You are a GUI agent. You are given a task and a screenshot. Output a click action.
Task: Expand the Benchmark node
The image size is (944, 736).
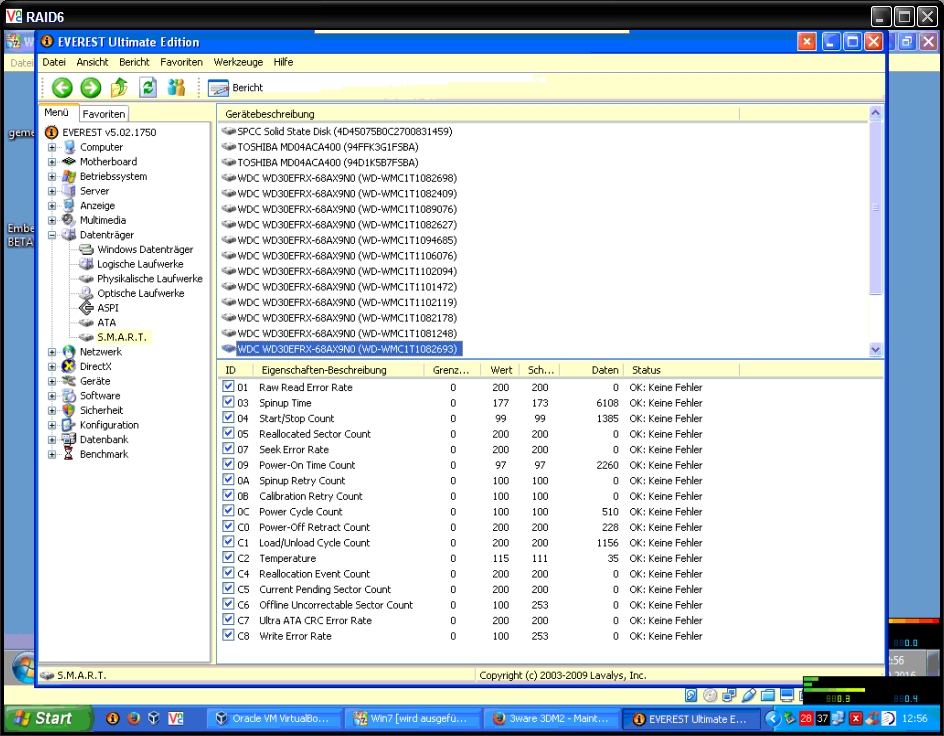[52, 454]
